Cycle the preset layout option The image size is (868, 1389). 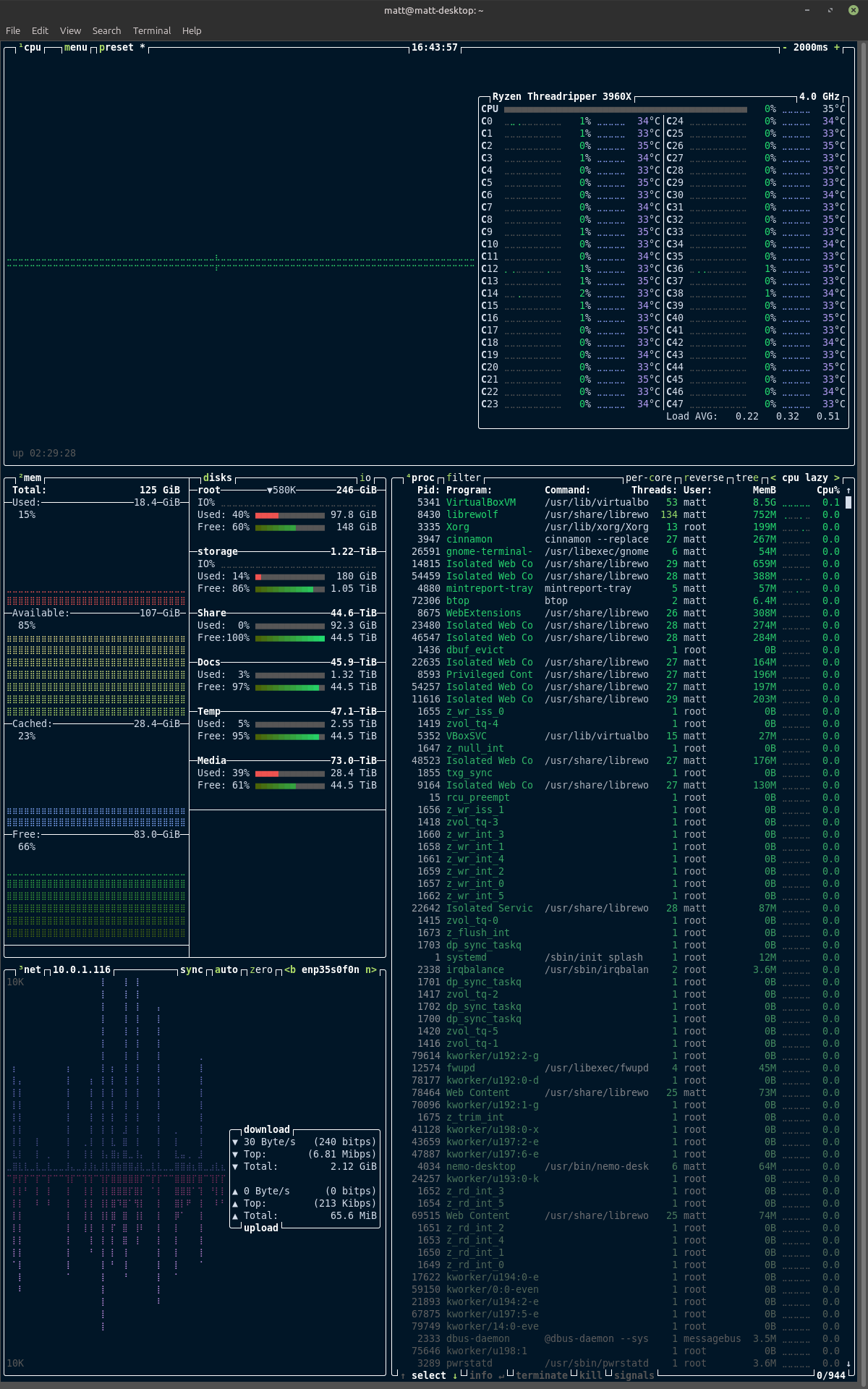coord(116,48)
